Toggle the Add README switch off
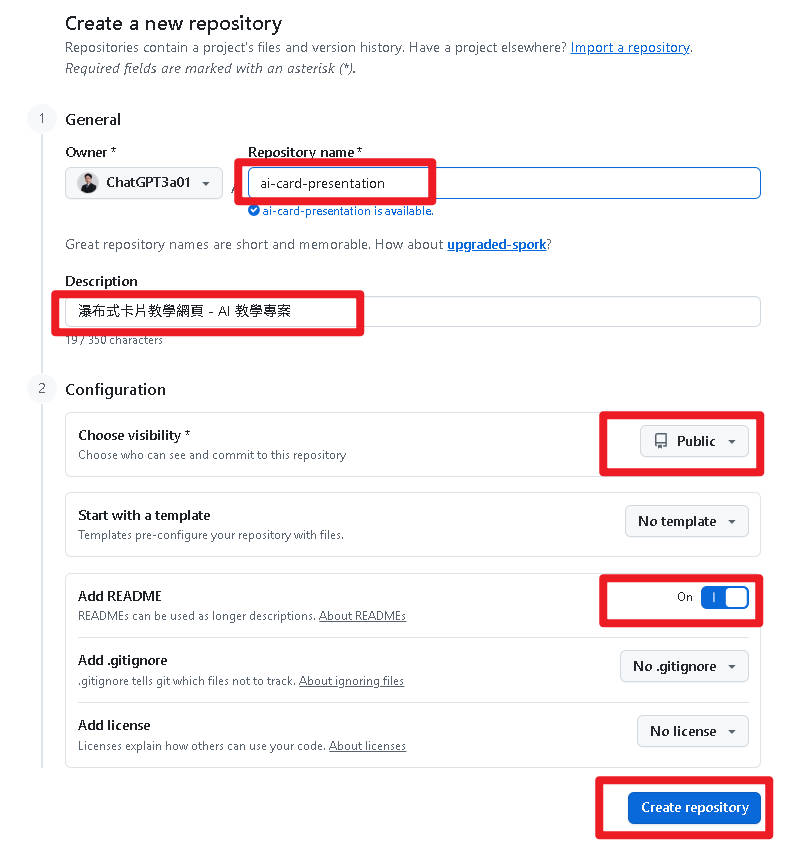The width and height of the screenshot is (809, 851). pyautogui.click(x=724, y=597)
